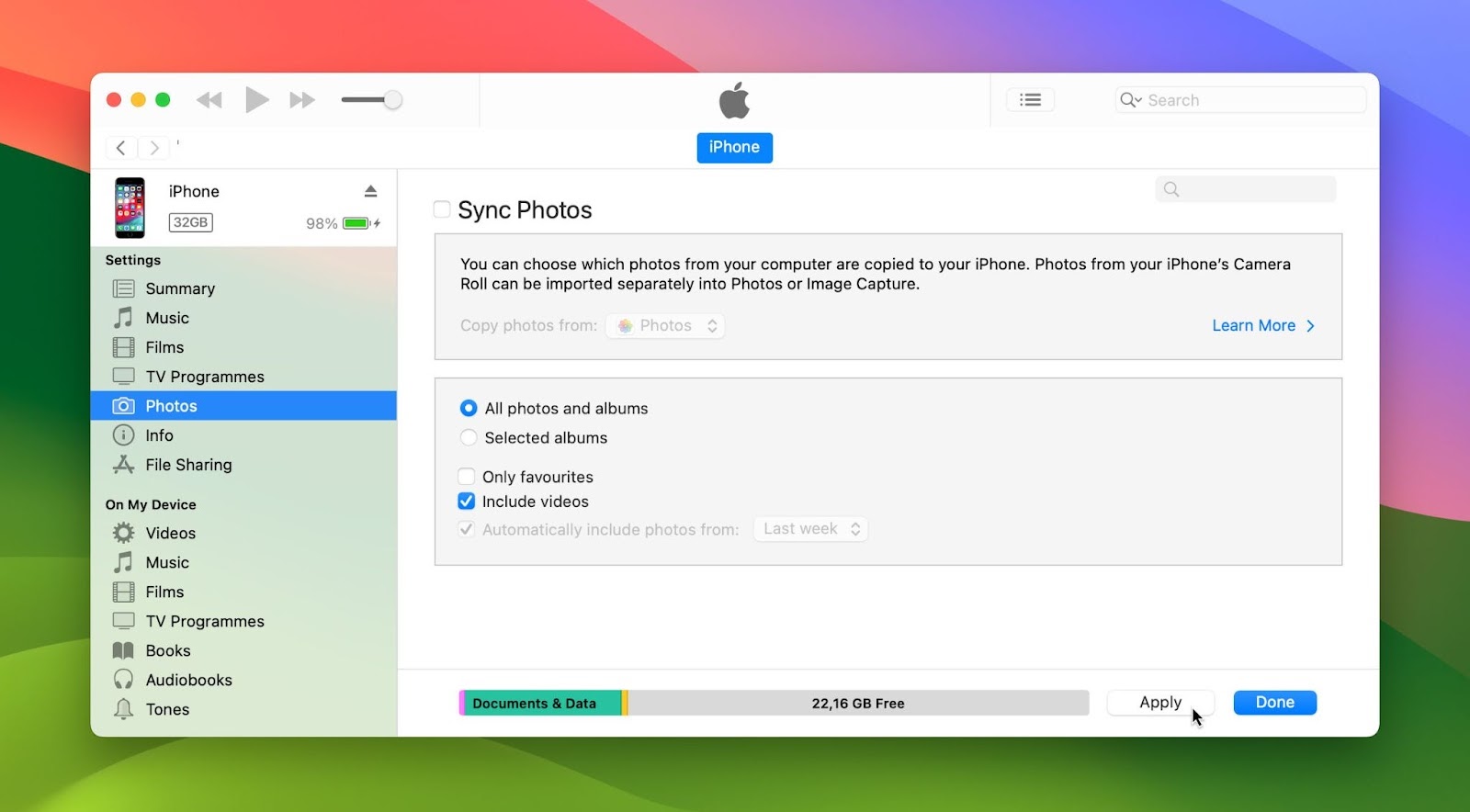Viewport: 1470px width, 812px height.
Task: Toggle Automatically include photos from checkbox
Action: pyautogui.click(x=467, y=529)
